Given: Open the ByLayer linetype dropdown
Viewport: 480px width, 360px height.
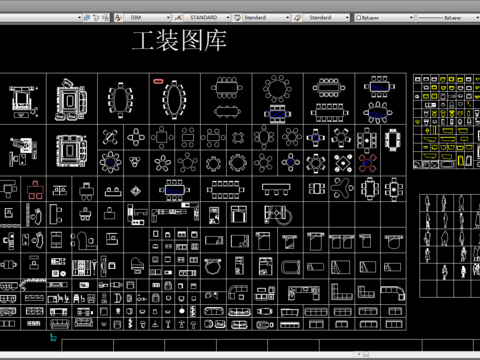Looking at the screenshot, I should (x=448, y=18).
